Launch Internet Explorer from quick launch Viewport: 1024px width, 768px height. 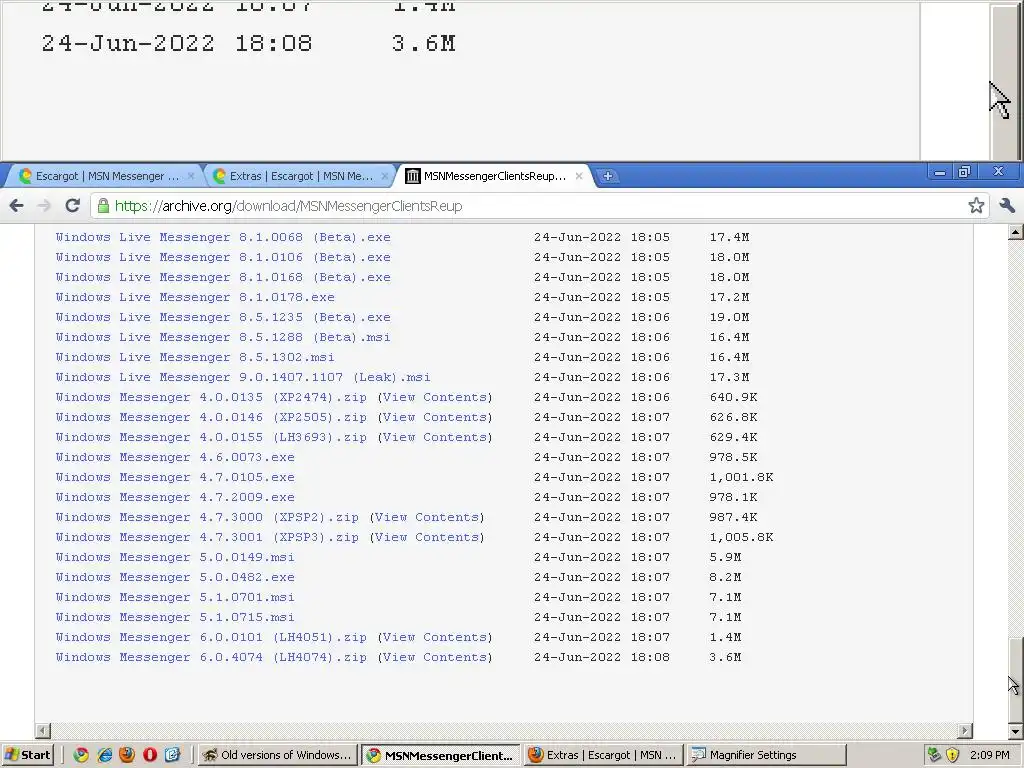click(x=104, y=755)
